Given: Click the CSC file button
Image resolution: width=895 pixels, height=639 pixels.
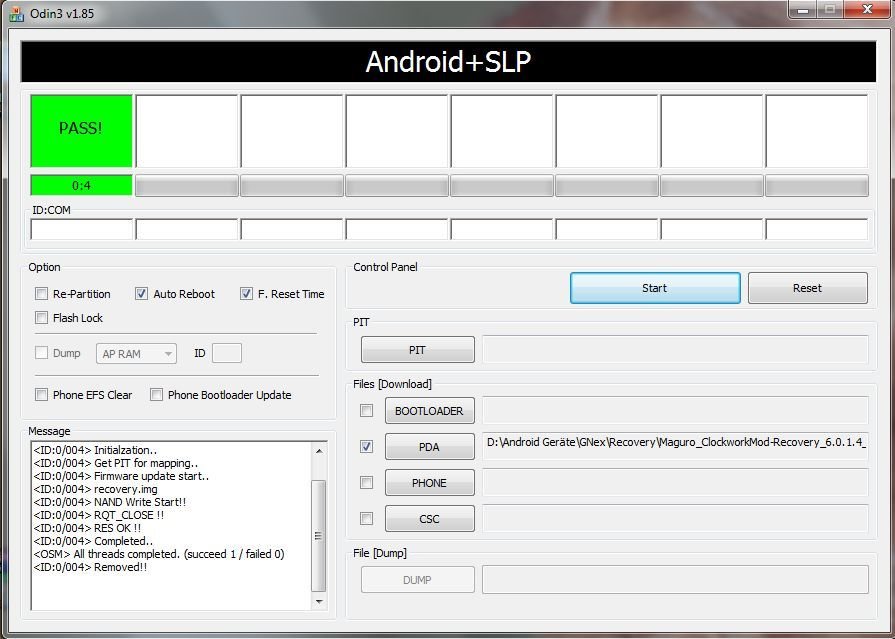Looking at the screenshot, I should coord(430,519).
